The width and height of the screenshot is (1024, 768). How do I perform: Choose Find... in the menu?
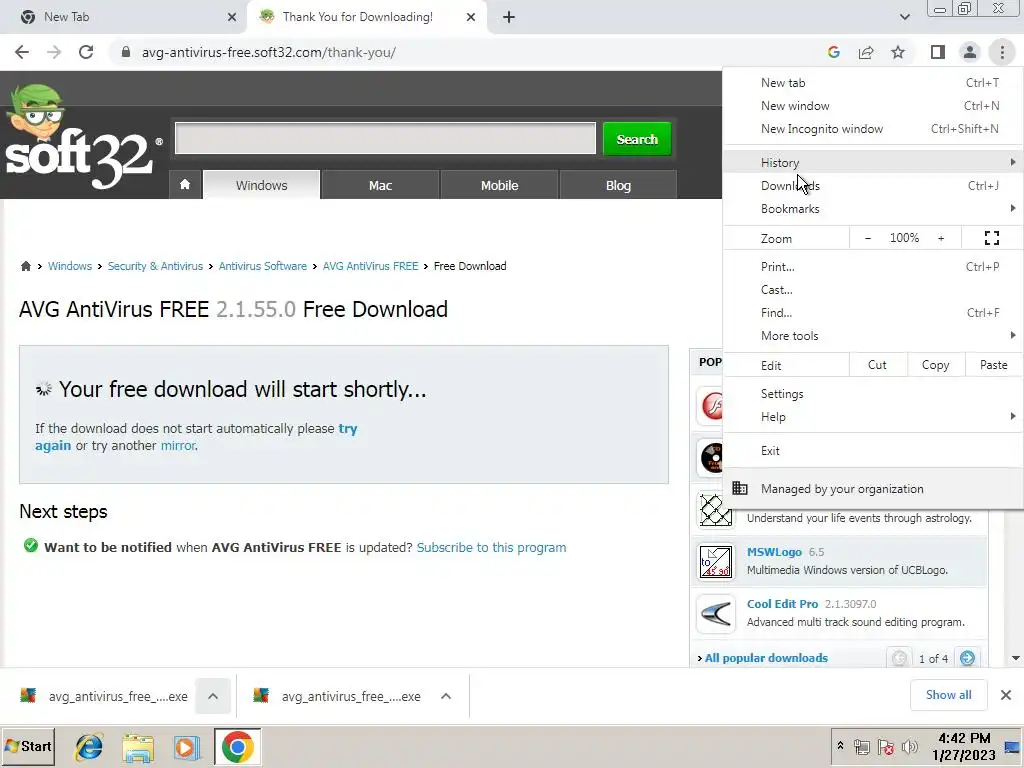tap(872, 313)
